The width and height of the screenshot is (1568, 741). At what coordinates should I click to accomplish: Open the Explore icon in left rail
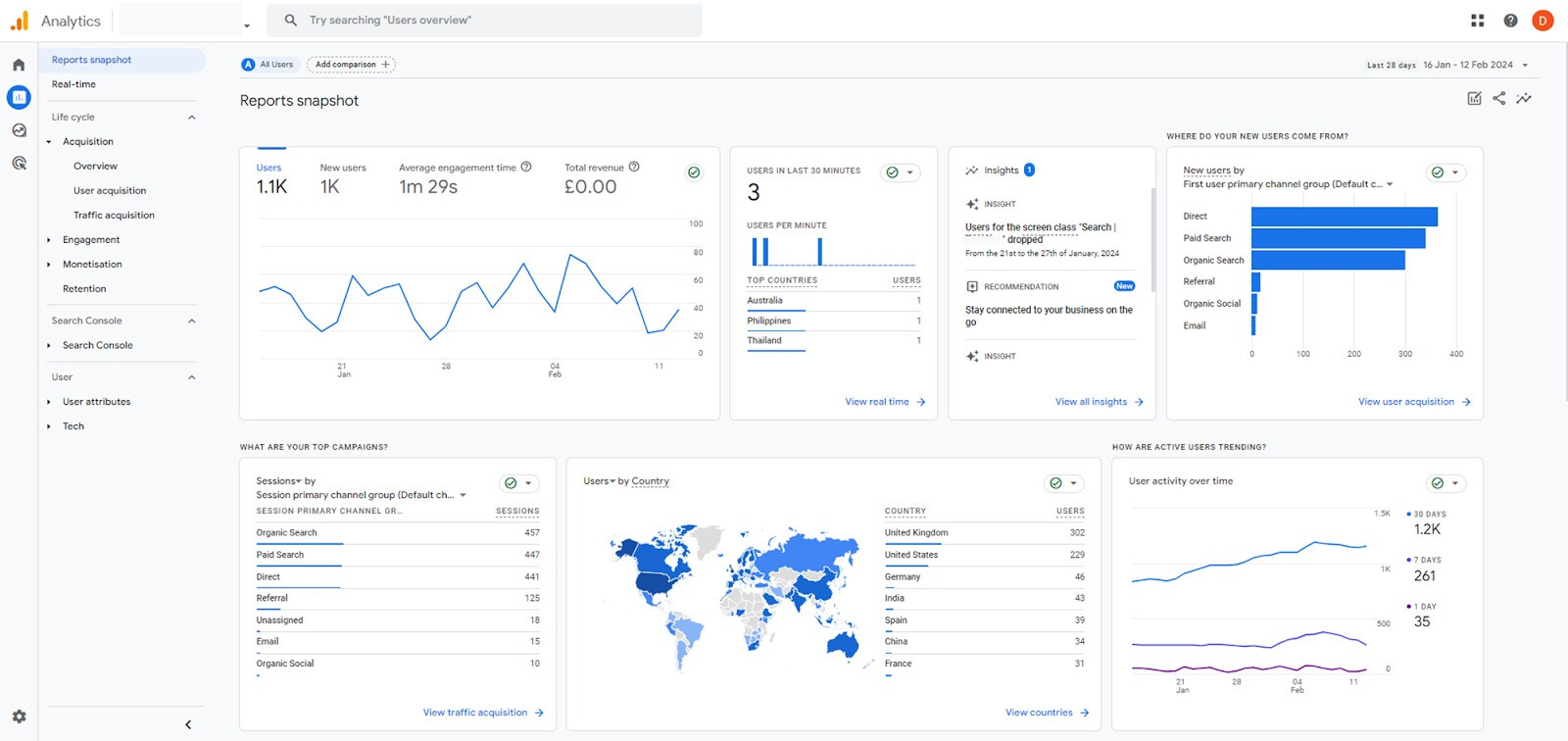point(19,130)
